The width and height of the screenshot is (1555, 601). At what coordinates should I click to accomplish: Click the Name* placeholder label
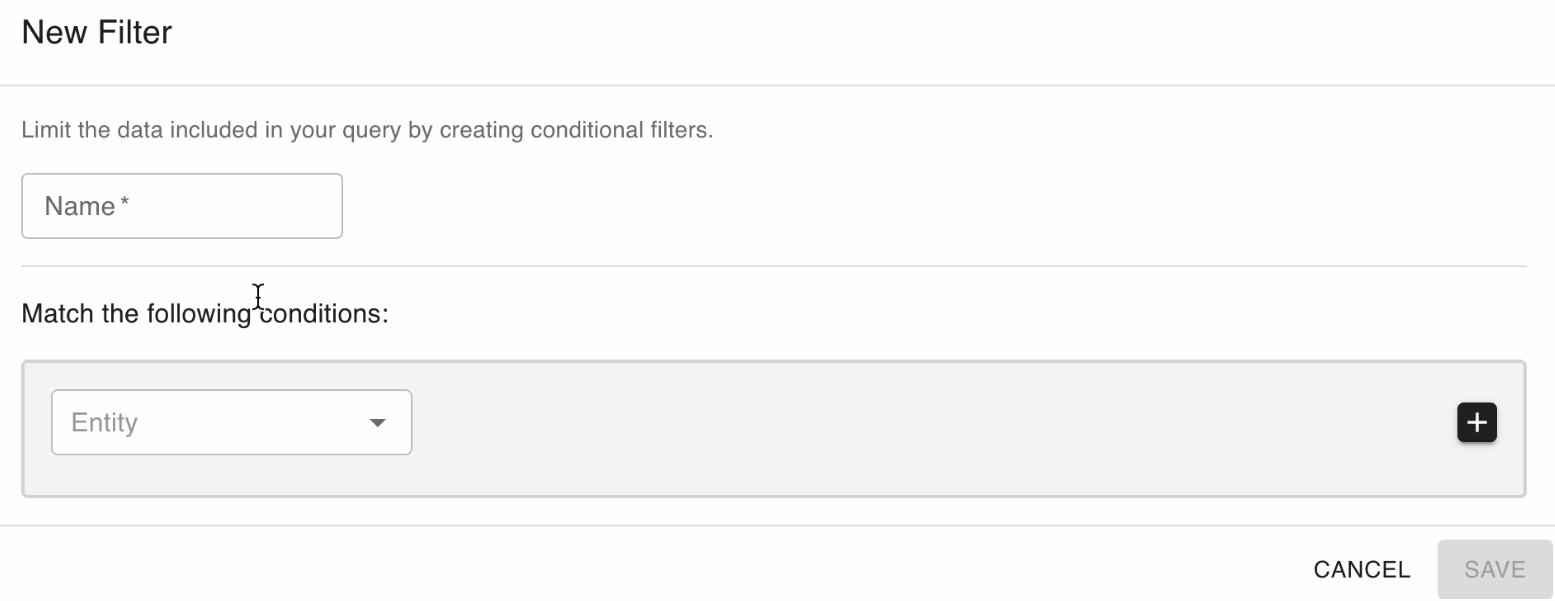point(80,207)
